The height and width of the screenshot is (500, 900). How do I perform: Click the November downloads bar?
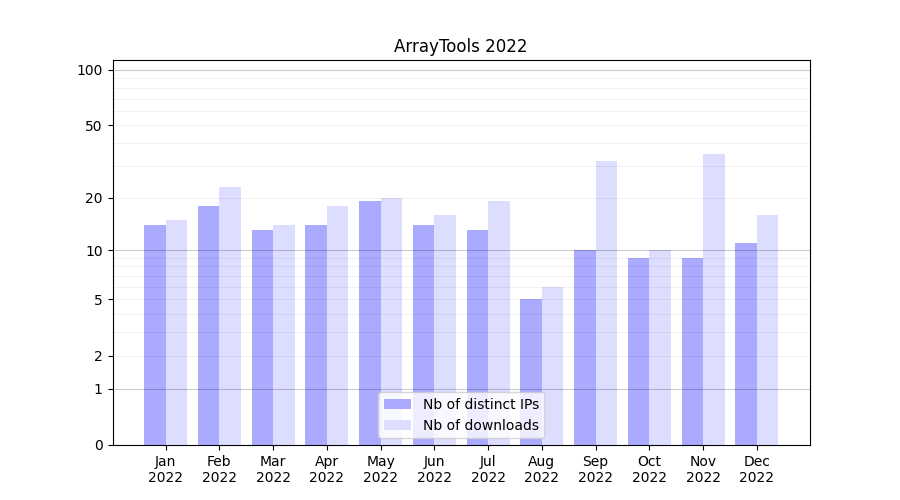[714, 300]
